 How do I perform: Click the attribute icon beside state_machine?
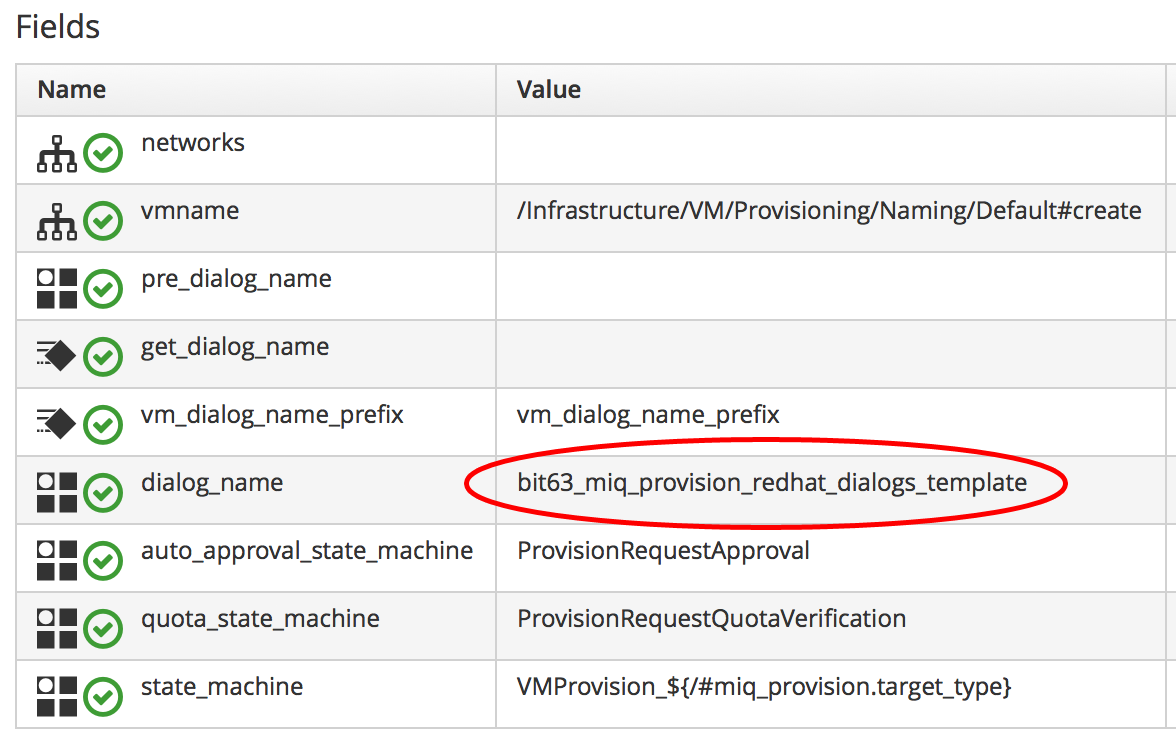click(57, 697)
